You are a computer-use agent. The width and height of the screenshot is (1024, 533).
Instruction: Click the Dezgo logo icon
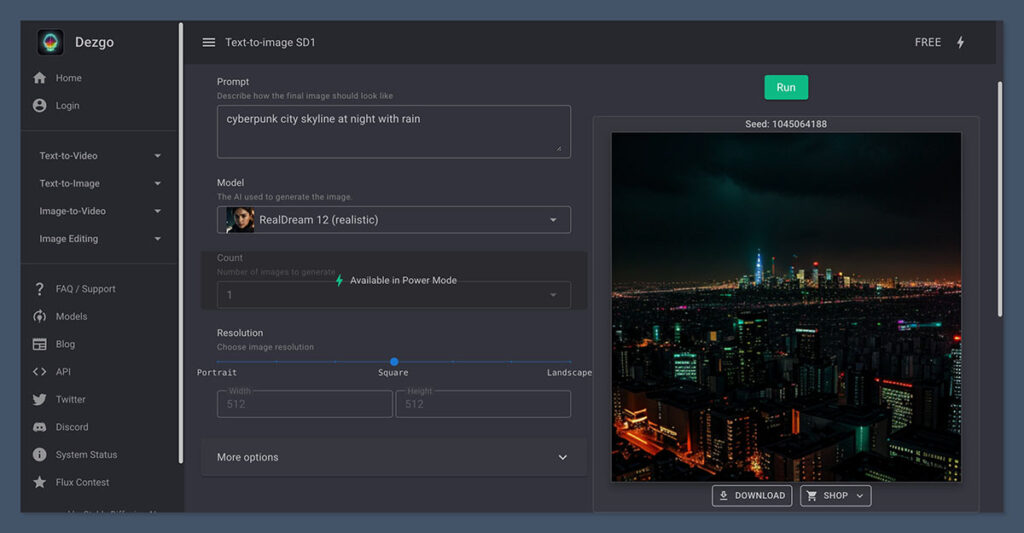point(50,42)
